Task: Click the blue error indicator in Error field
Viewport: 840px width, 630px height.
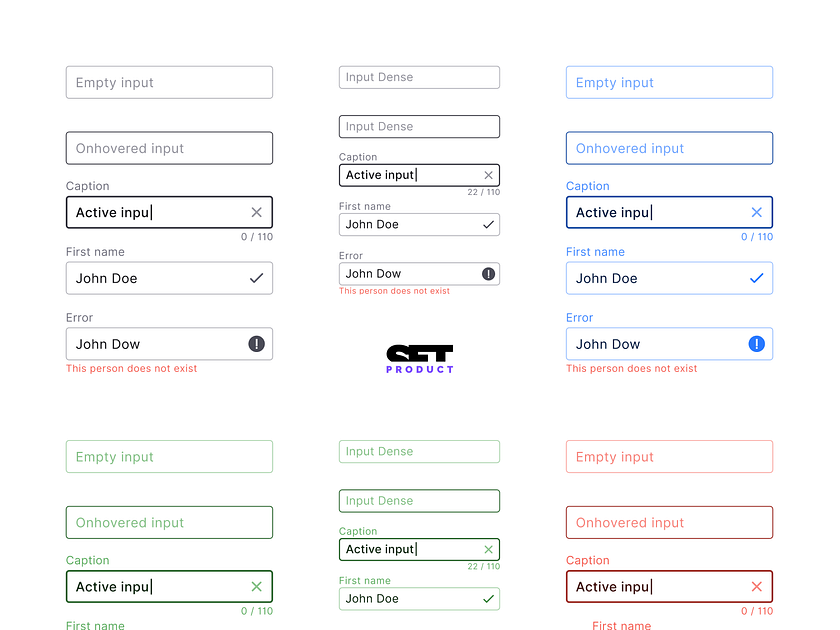Action: tap(757, 343)
